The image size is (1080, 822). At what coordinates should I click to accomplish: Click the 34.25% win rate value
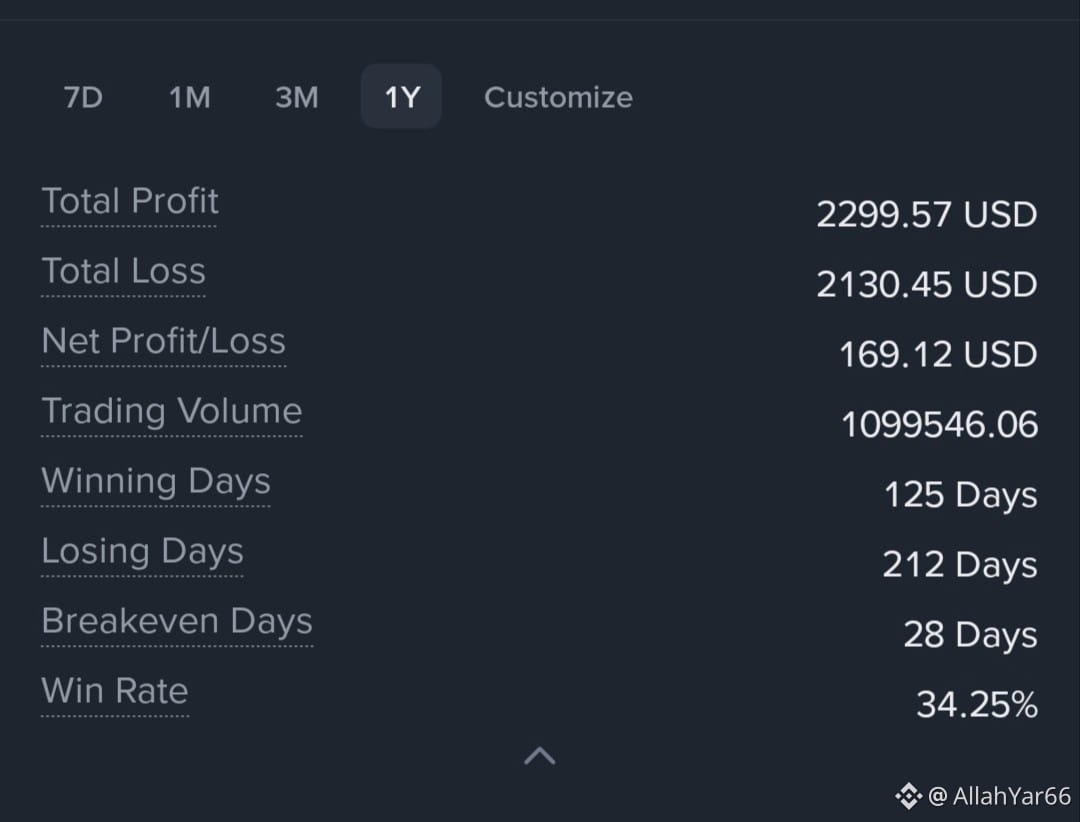pyautogui.click(x=977, y=704)
